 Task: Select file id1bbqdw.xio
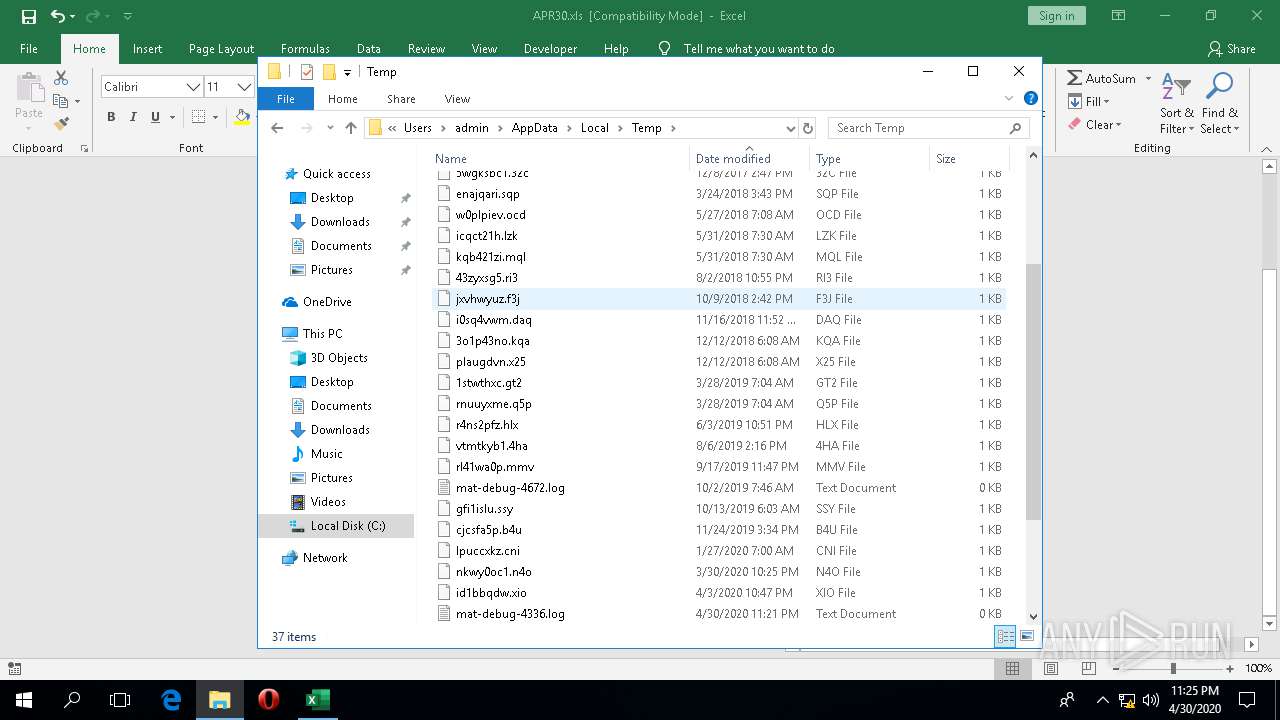click(720, 593)
